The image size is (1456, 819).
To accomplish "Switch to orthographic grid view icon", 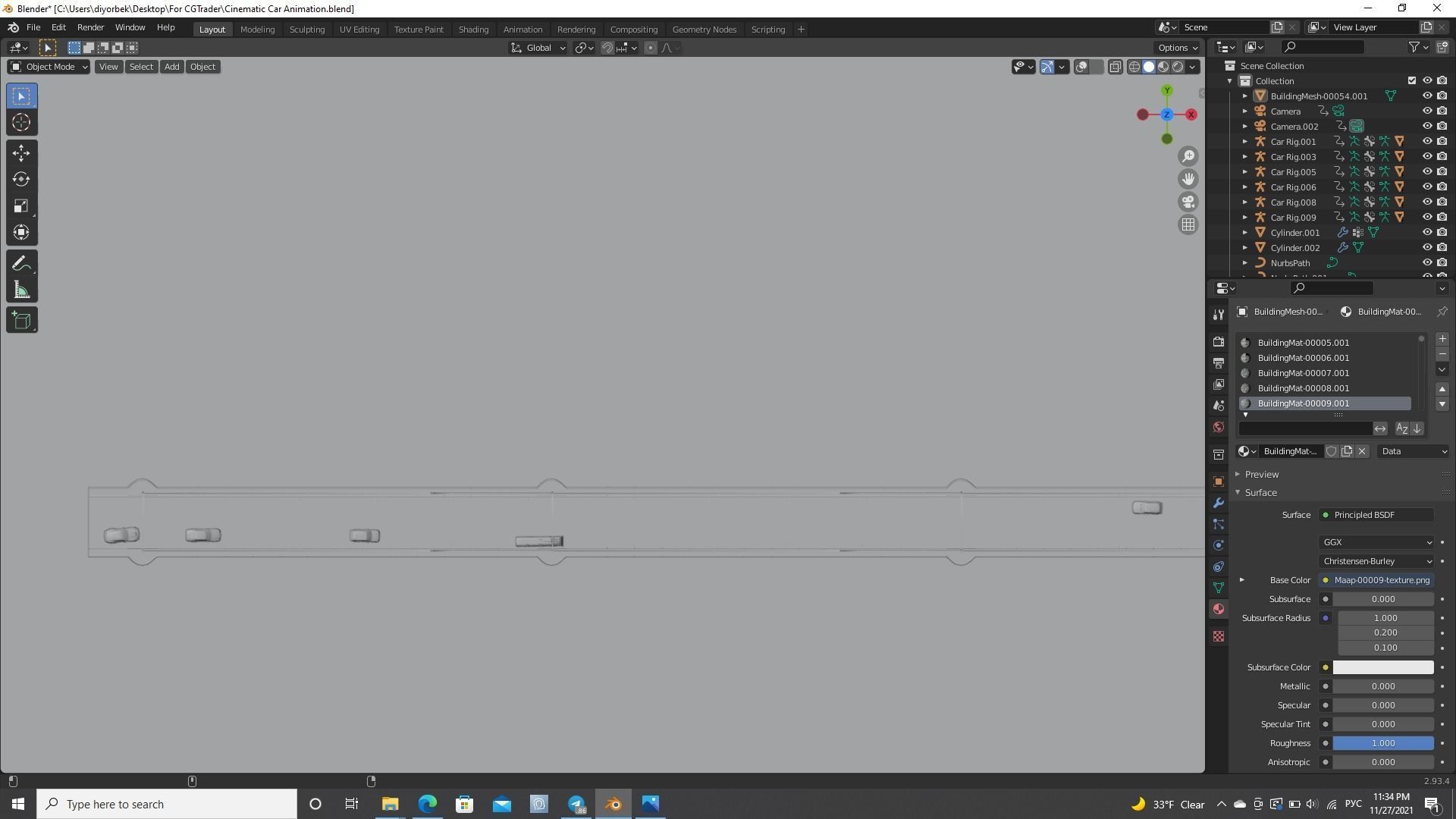I will (x=1188, y=224).
